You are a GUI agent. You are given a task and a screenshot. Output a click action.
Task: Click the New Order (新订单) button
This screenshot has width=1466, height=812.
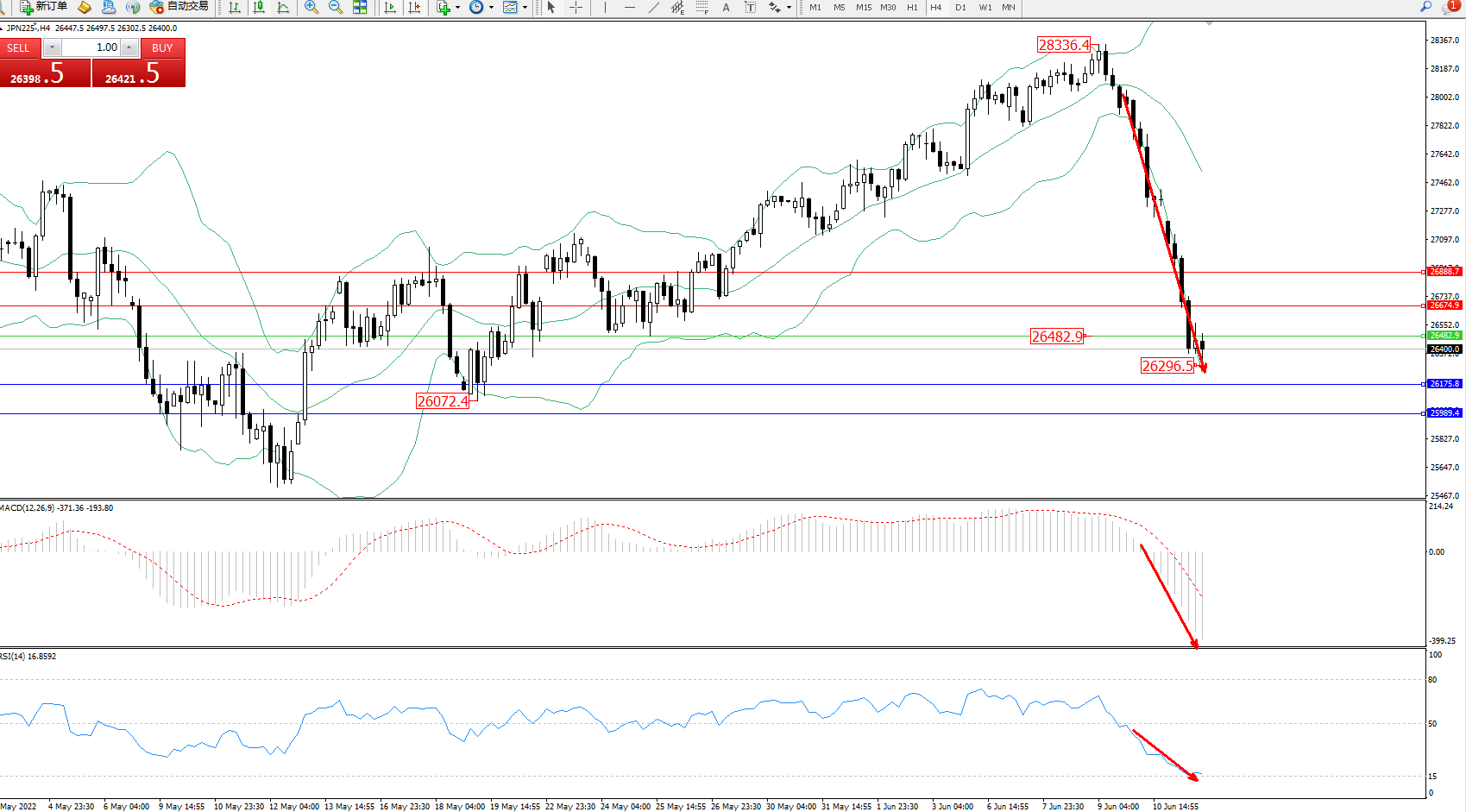pyautogui.click(x=43, y=7)
